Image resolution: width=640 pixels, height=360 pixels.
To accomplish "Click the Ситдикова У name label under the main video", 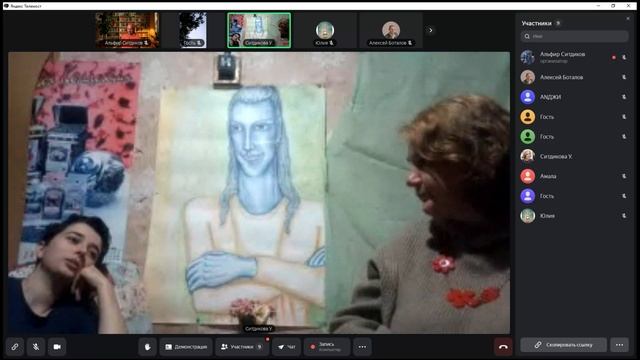I will (x=259, y=329).
